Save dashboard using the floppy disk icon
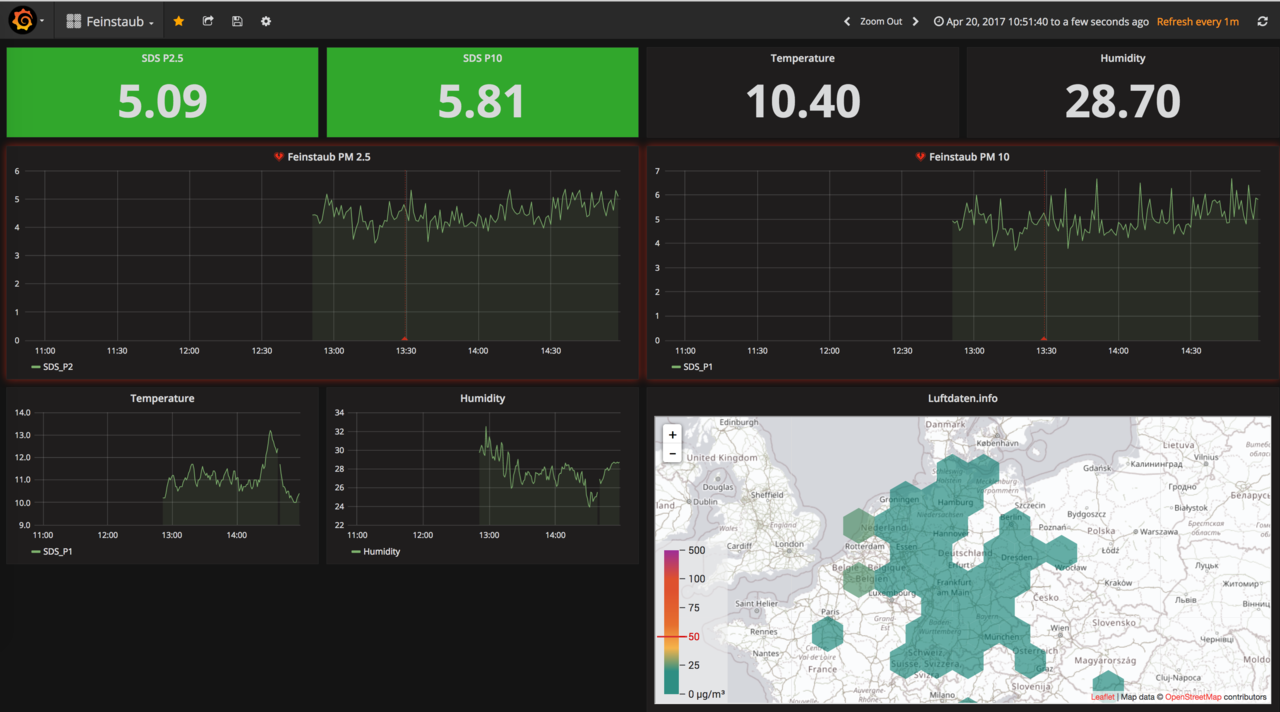1280x712 pixels. pos(237,21)
